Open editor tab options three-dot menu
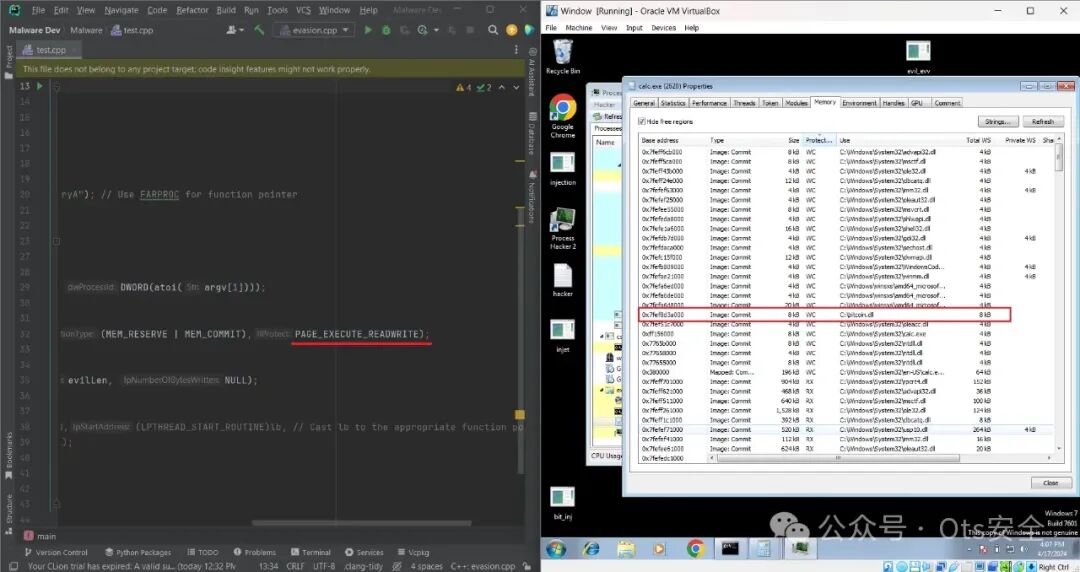The height and width of the screenshot is (572, 1080). (516, 50)
